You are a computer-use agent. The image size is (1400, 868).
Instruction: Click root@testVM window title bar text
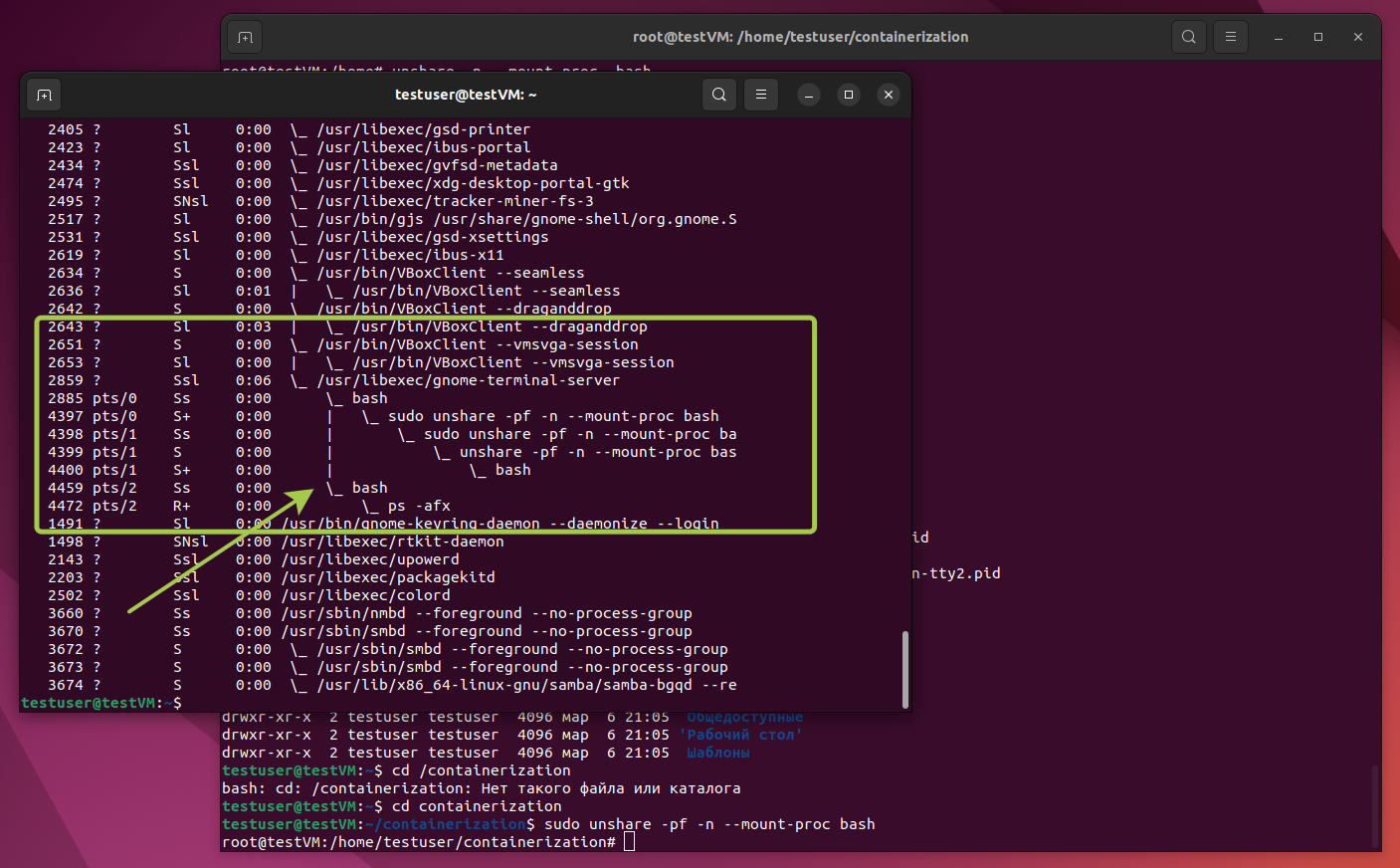pos(801,37)
